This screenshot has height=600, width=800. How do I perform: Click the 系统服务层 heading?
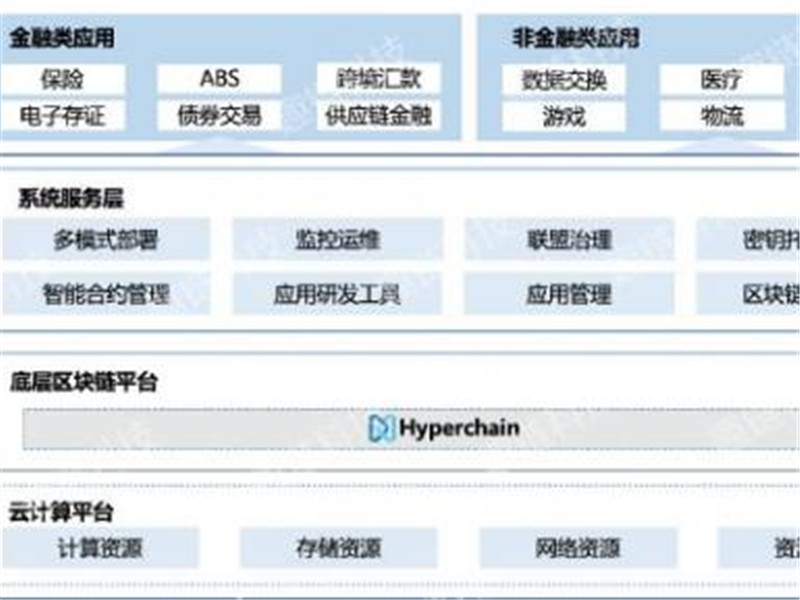(71, 198)
